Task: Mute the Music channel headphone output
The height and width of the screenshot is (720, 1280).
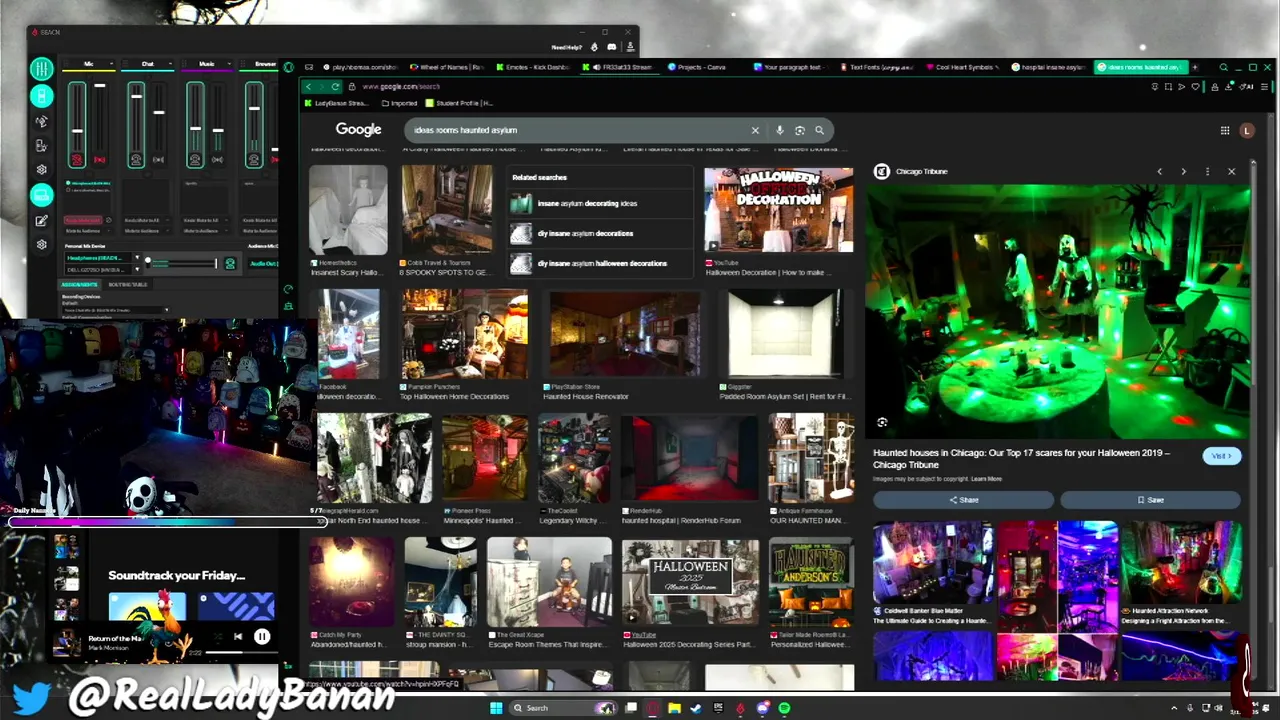Action: click(x=195, y=160)
